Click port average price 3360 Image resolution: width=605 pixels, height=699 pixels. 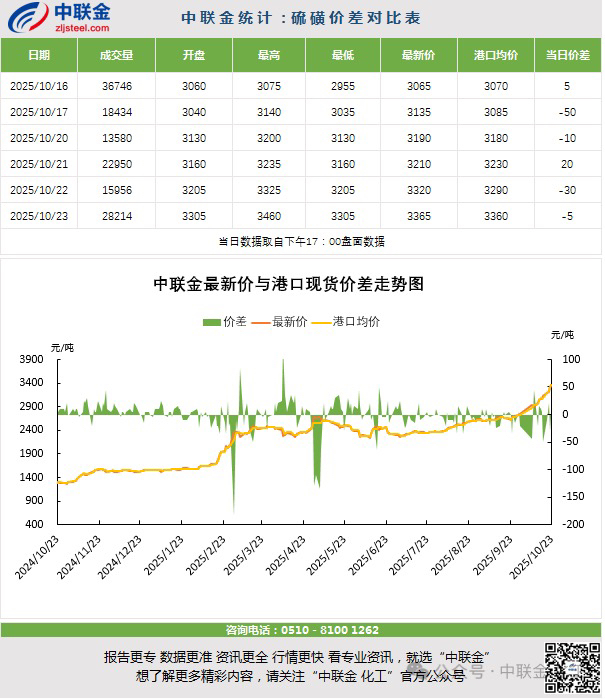(x=496, y=216)
